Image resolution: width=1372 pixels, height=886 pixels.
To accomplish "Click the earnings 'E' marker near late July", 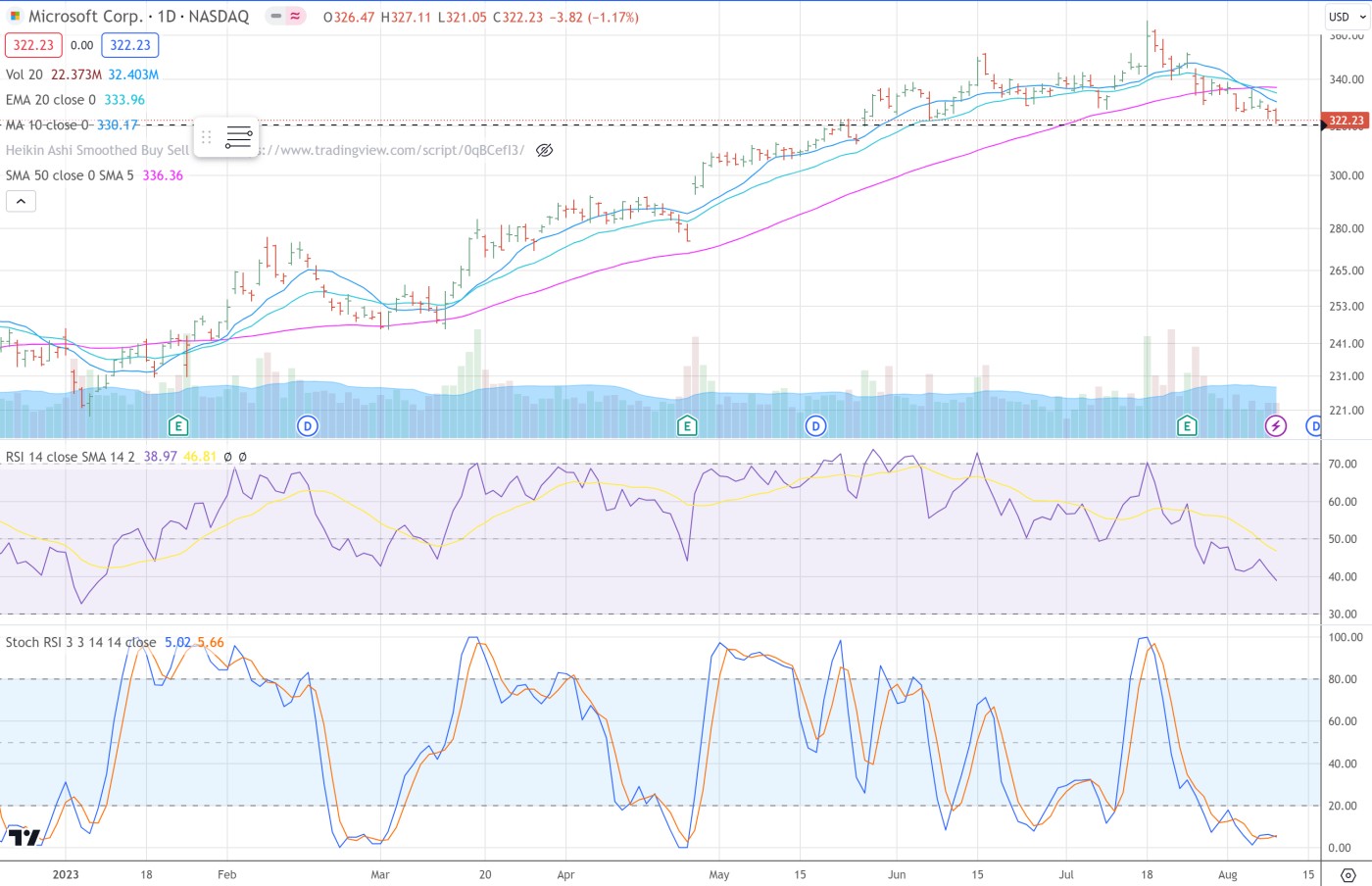I will [x=1187, y=425].
